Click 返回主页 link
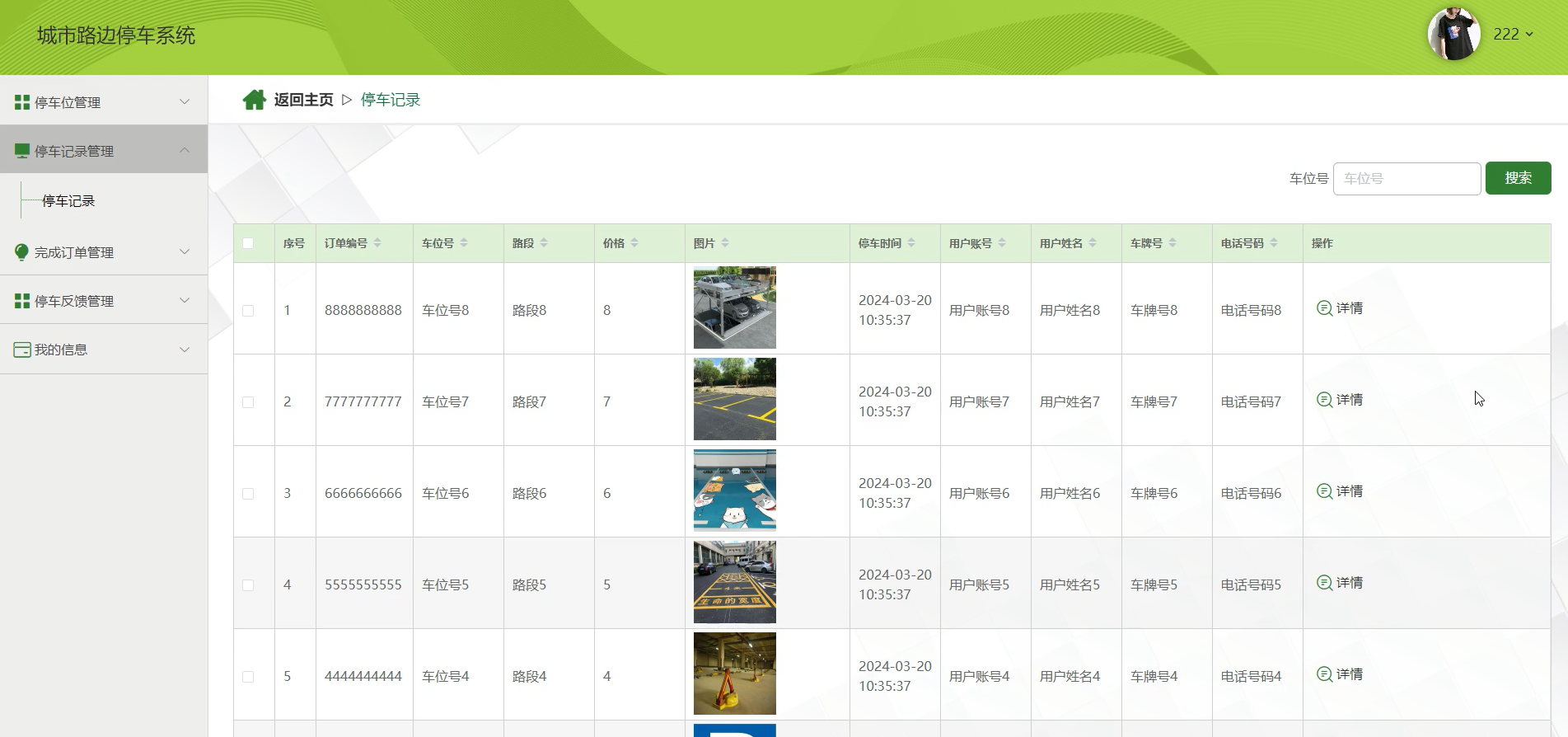Viewport: 1568px width, 737px height. pyautogui.click(x=303, y=100)
